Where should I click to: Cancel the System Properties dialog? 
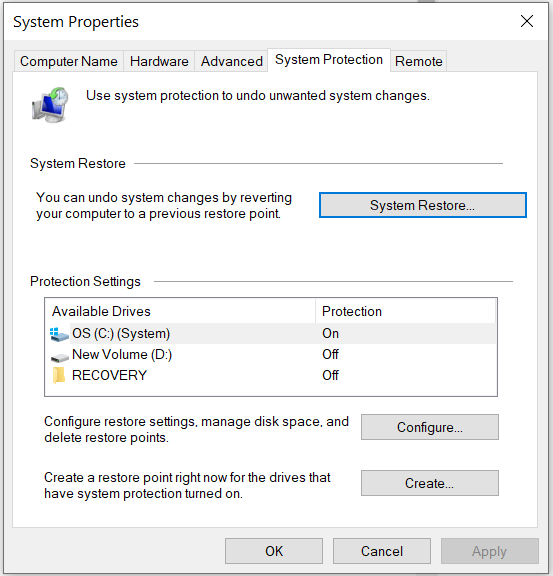[x=382, y=551]
